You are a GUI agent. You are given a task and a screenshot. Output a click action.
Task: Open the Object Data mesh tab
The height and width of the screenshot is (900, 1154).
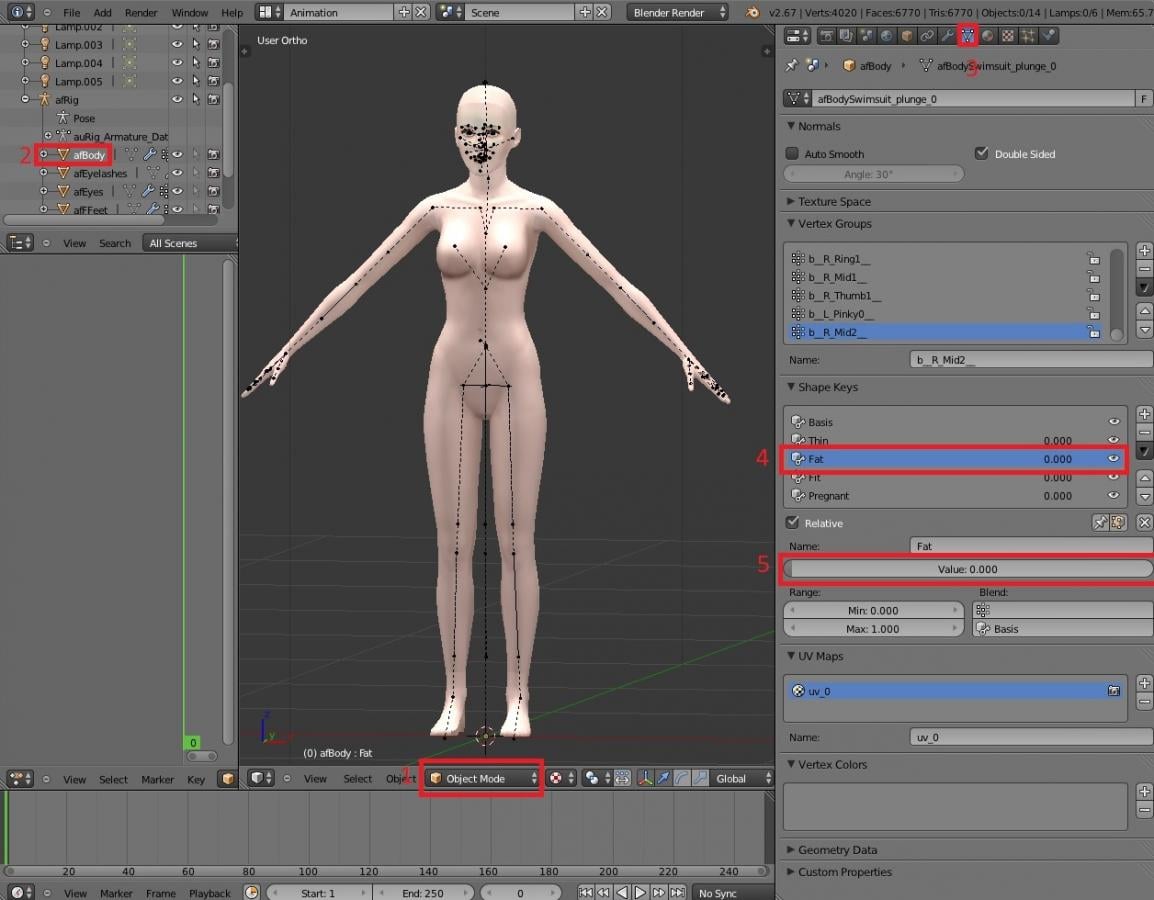[967, 35]
